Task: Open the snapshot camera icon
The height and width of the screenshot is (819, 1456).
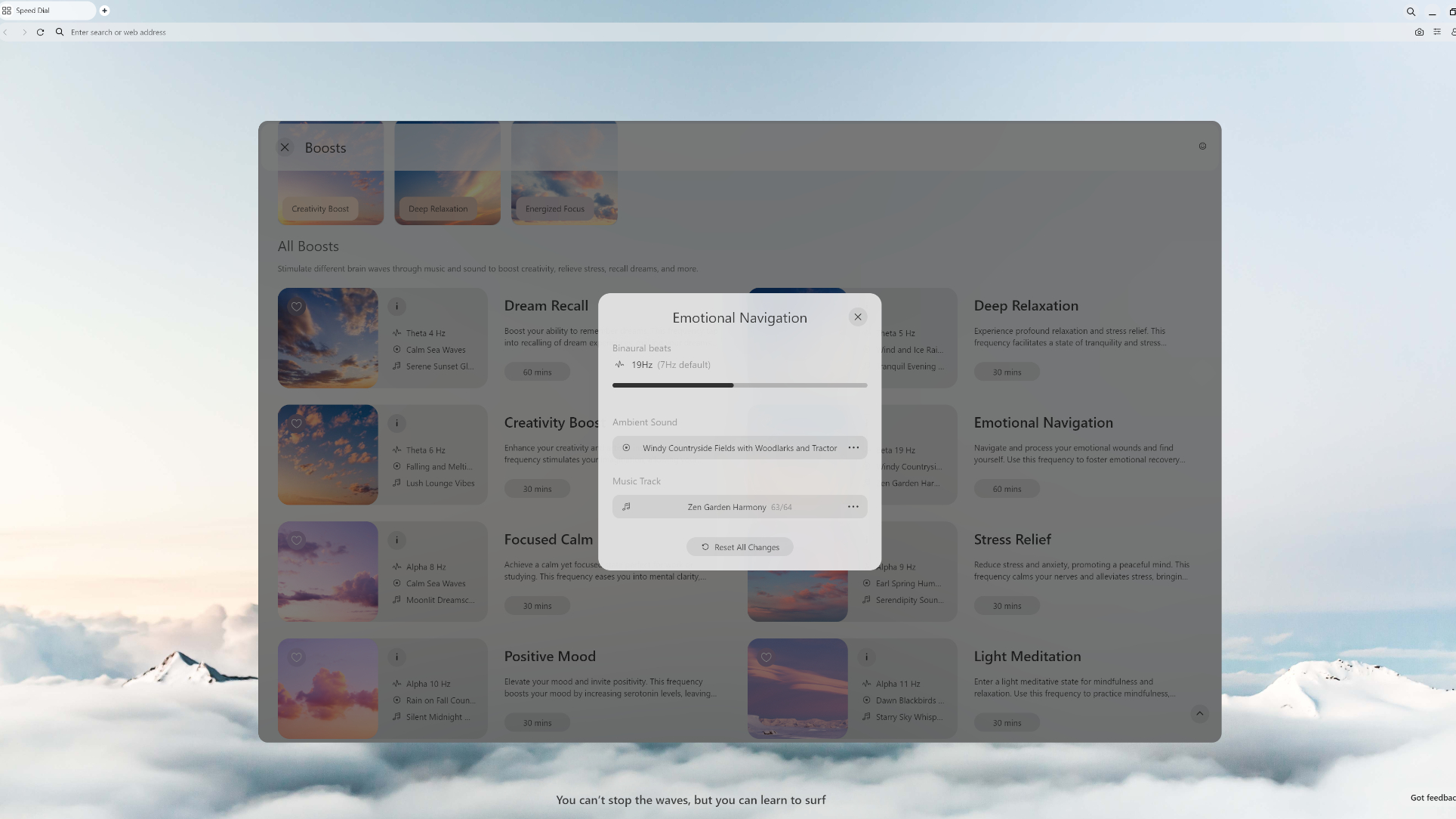Action: click(1419, 32)
